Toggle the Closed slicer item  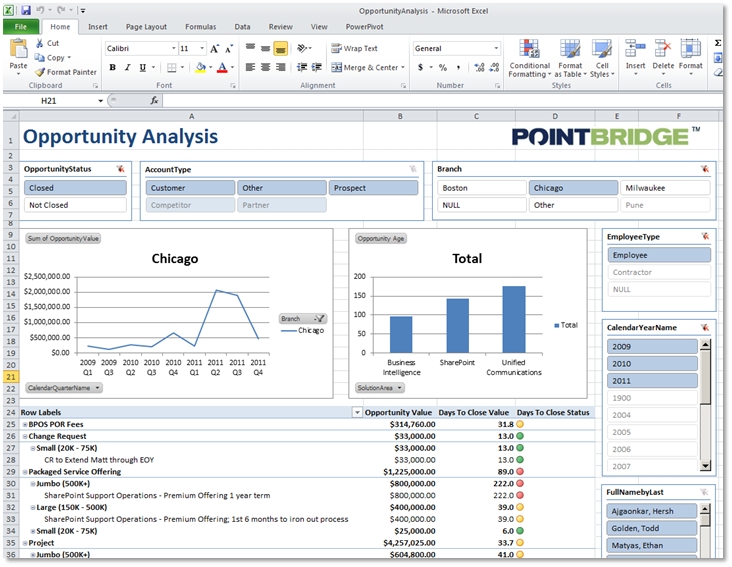pyautogui.click(x=75, y=188)
